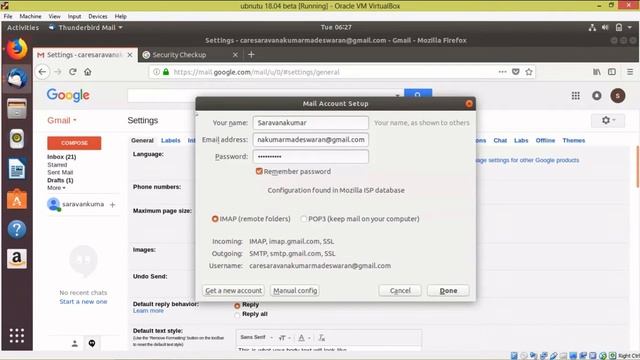Open the Gmail settings gear dropdown

point(608,120)
